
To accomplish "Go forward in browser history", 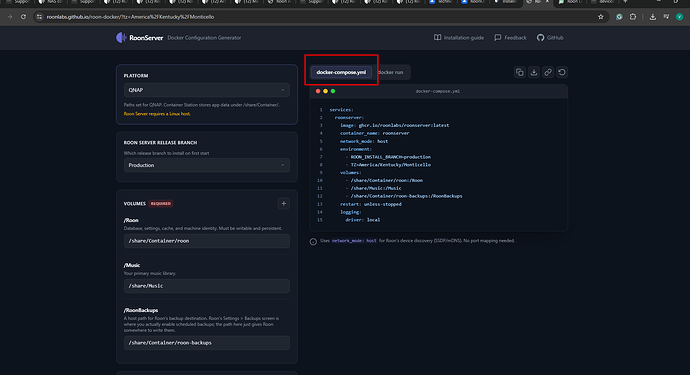I will pyautogui.click(x=10, y=17).
